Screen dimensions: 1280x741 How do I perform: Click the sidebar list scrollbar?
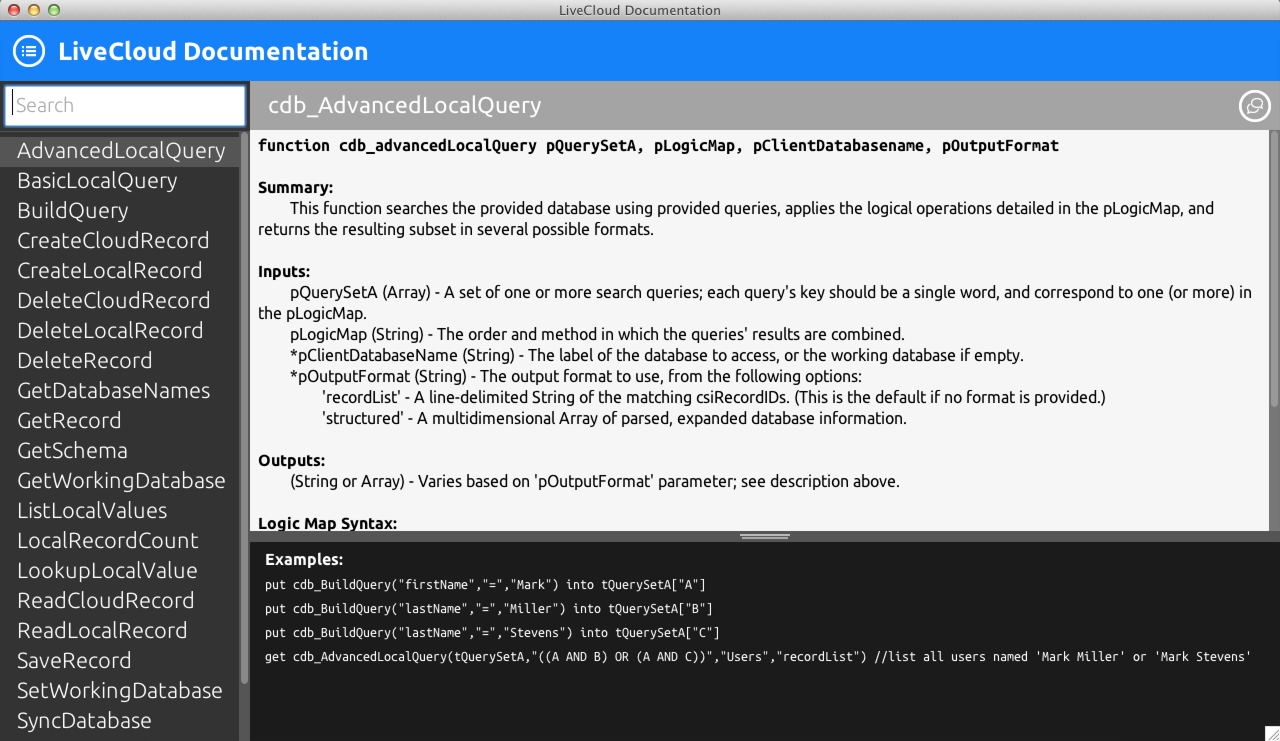(244, 400)
